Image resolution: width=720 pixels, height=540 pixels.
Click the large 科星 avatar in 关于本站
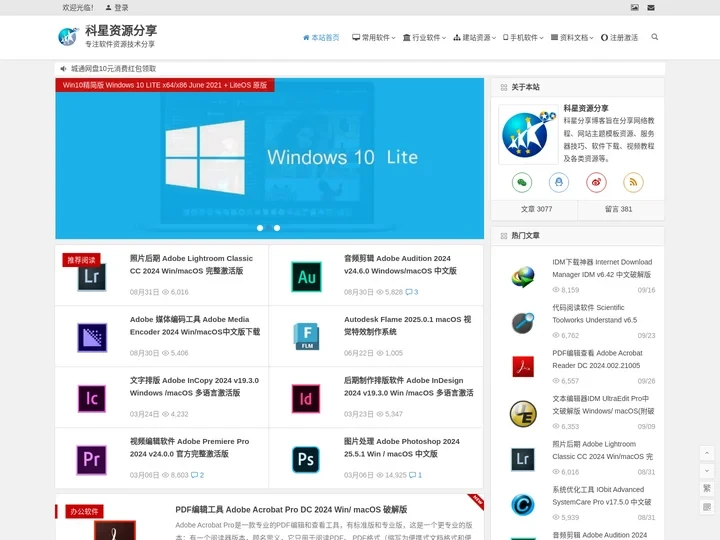pyautogui.click(x=529, y=135)
